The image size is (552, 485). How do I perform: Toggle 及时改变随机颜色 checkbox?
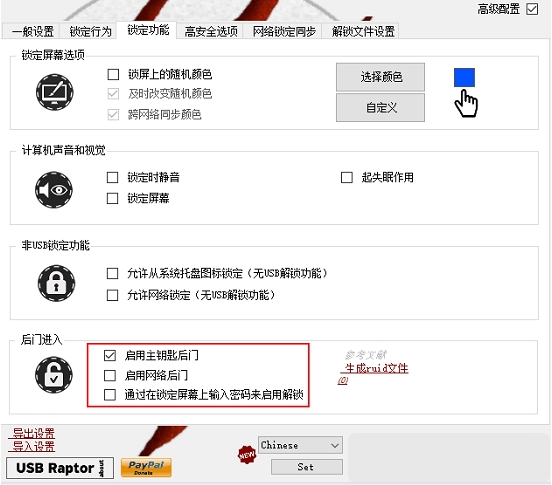pos(113,94)
